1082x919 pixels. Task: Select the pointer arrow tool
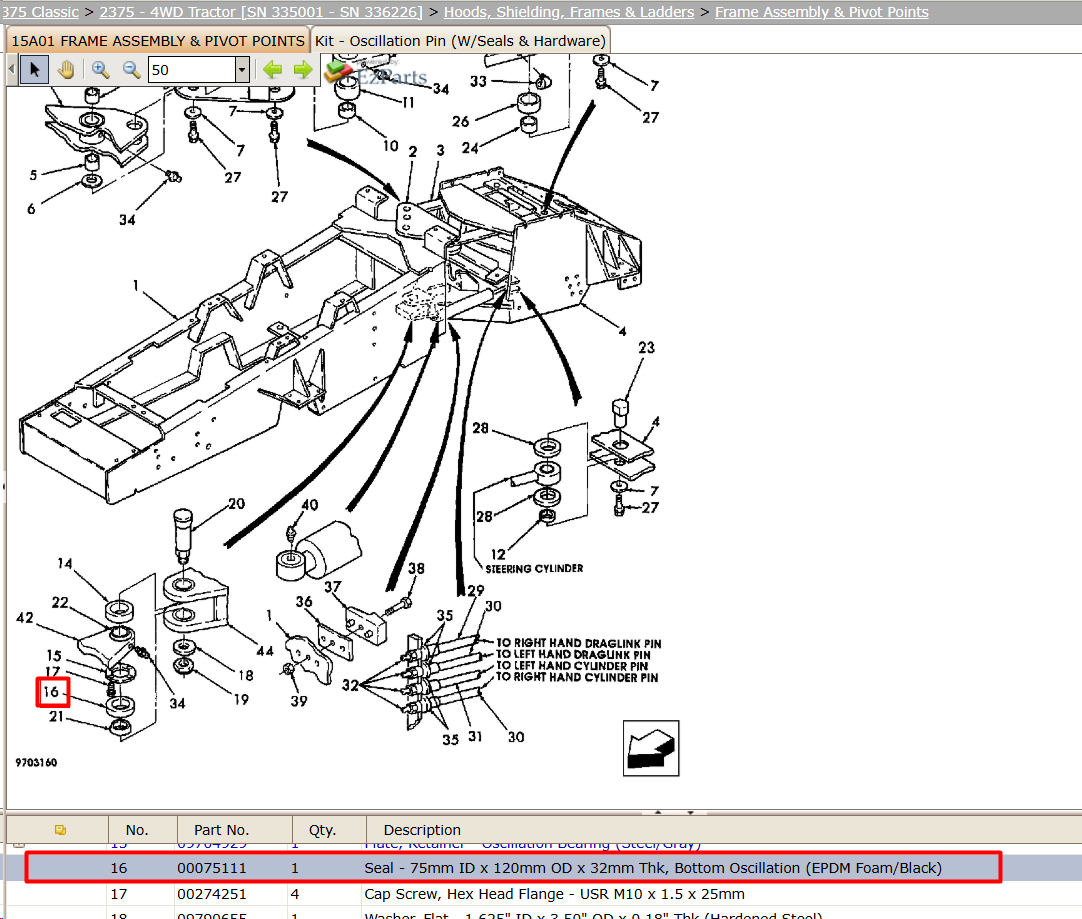pos(35,70)
